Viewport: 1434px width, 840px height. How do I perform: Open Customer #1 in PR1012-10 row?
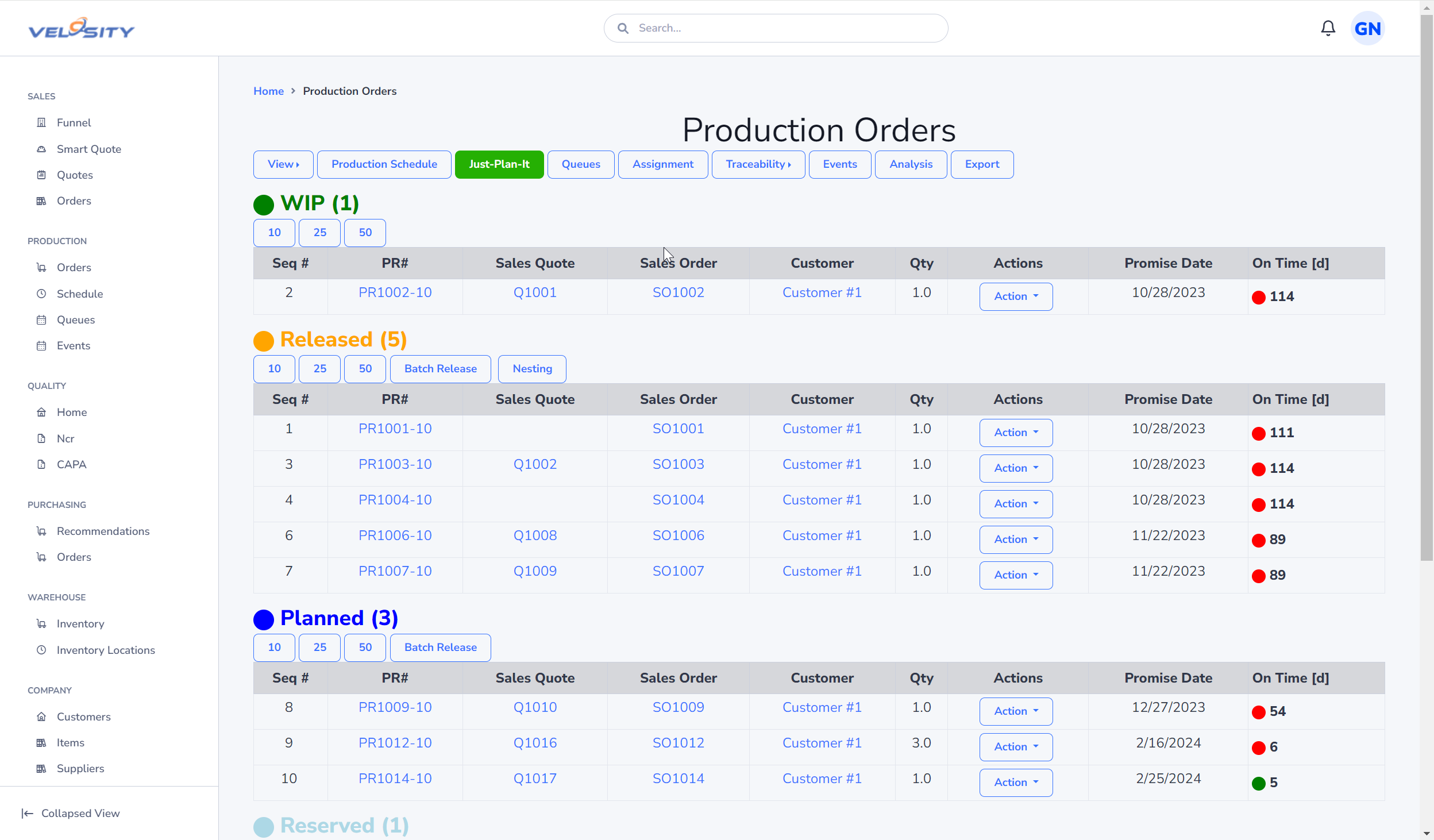pyautogui.click(x=822, y=743)
